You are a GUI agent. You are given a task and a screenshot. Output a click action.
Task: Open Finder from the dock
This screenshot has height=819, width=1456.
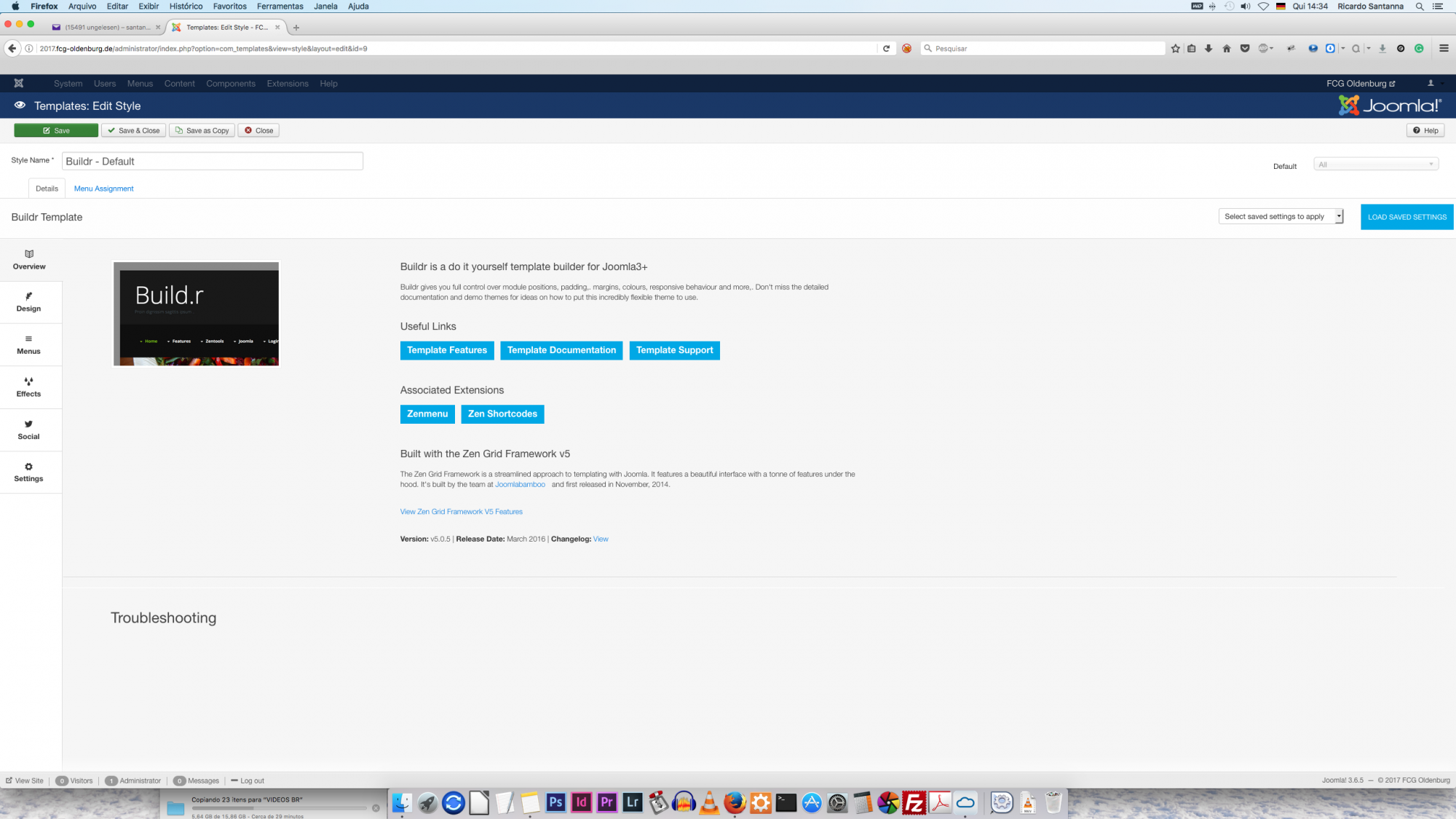[x=402, y=802]
